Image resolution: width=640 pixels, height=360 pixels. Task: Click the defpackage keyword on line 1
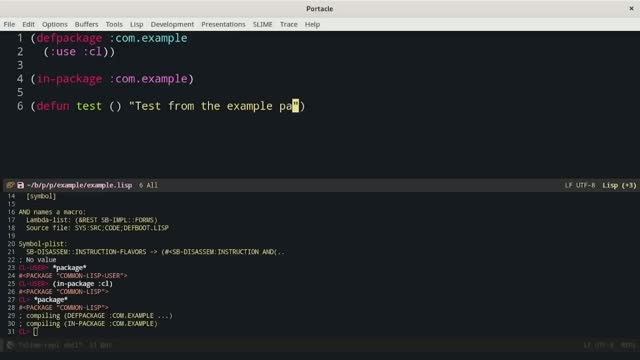coord(69,38)
